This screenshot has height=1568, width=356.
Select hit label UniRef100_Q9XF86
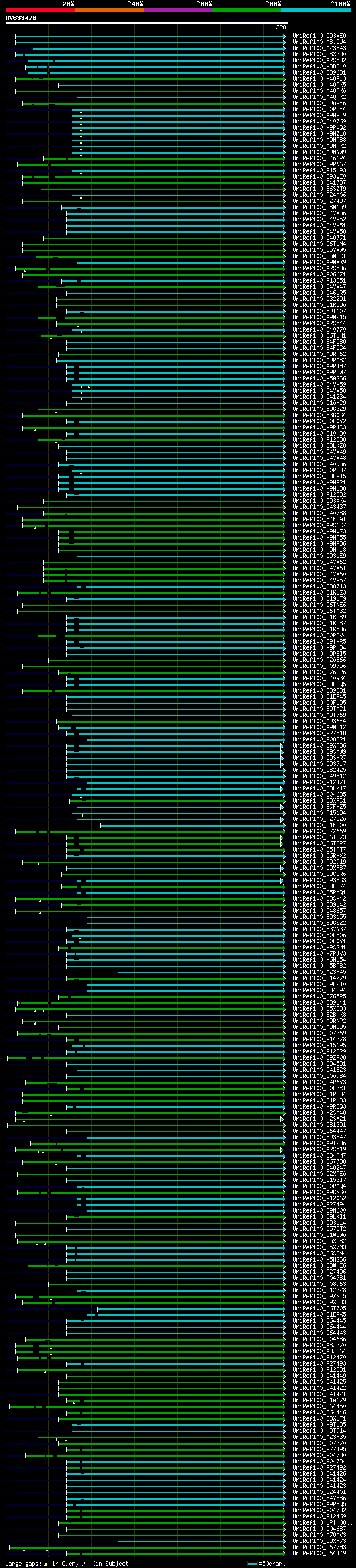(x=319, y=746)
